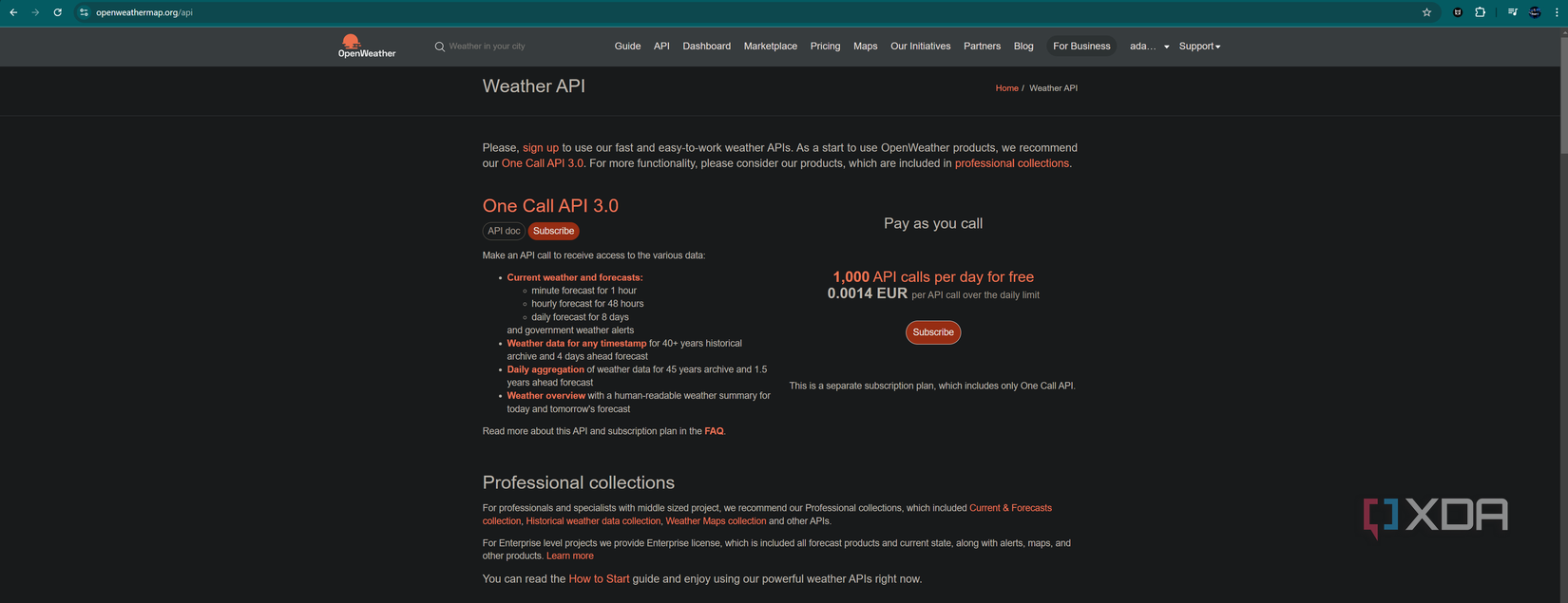Open the 'Weather overview' link
1568x603 pixels.
pyautogui.click(x=545, y=396)
